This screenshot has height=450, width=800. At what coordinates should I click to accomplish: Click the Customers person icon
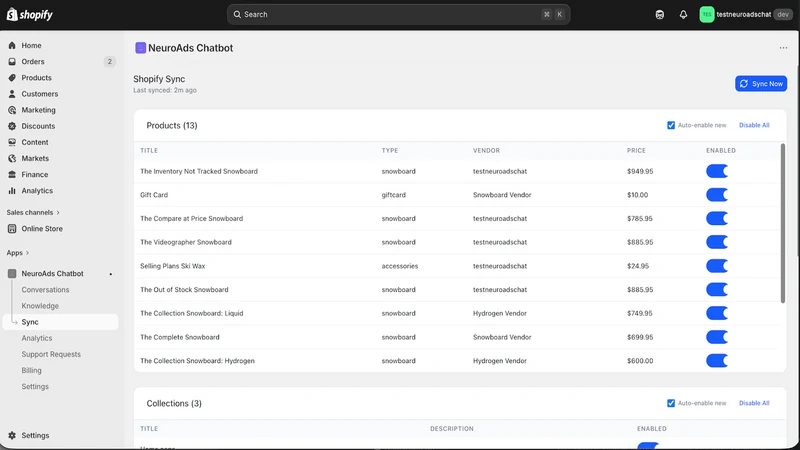(12, 94)
